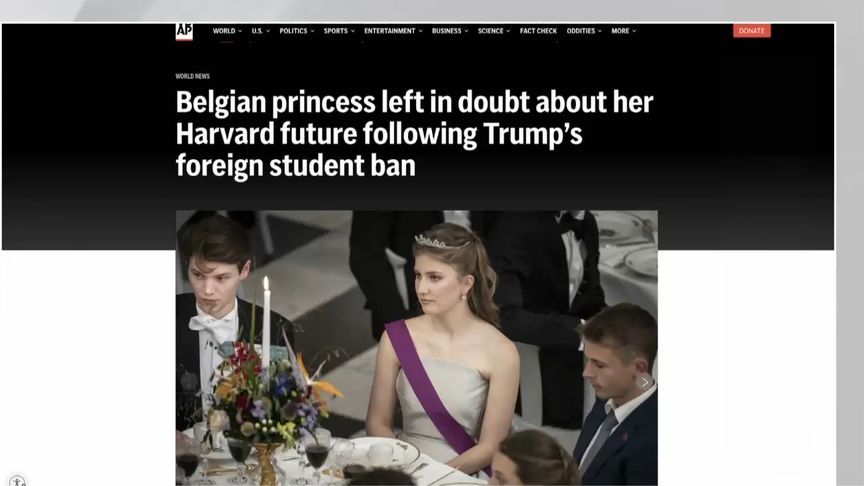Expand the U.S. menu dropdown
The image size is (864, 486).
[261, 31]
